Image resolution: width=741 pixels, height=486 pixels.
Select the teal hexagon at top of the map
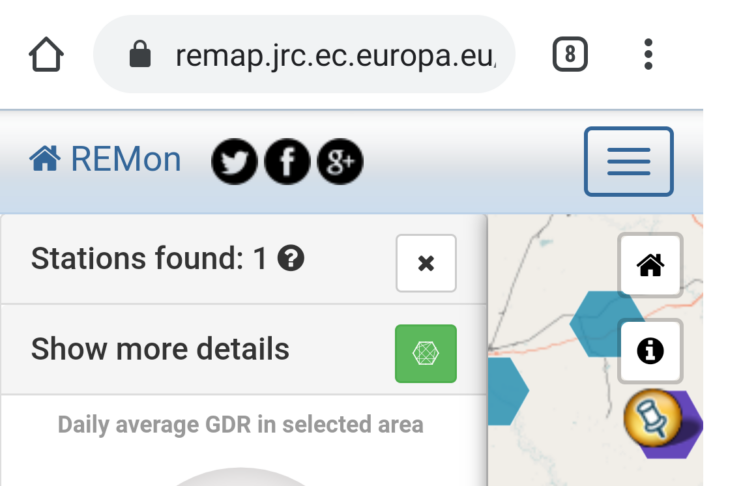coord(595,324)
